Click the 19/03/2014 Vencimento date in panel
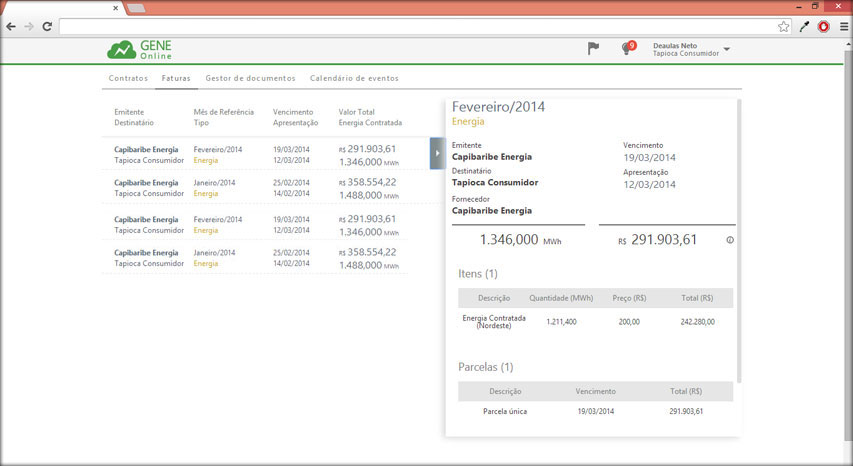The height and width of the screenshot is (466, 853). [650, 158]
